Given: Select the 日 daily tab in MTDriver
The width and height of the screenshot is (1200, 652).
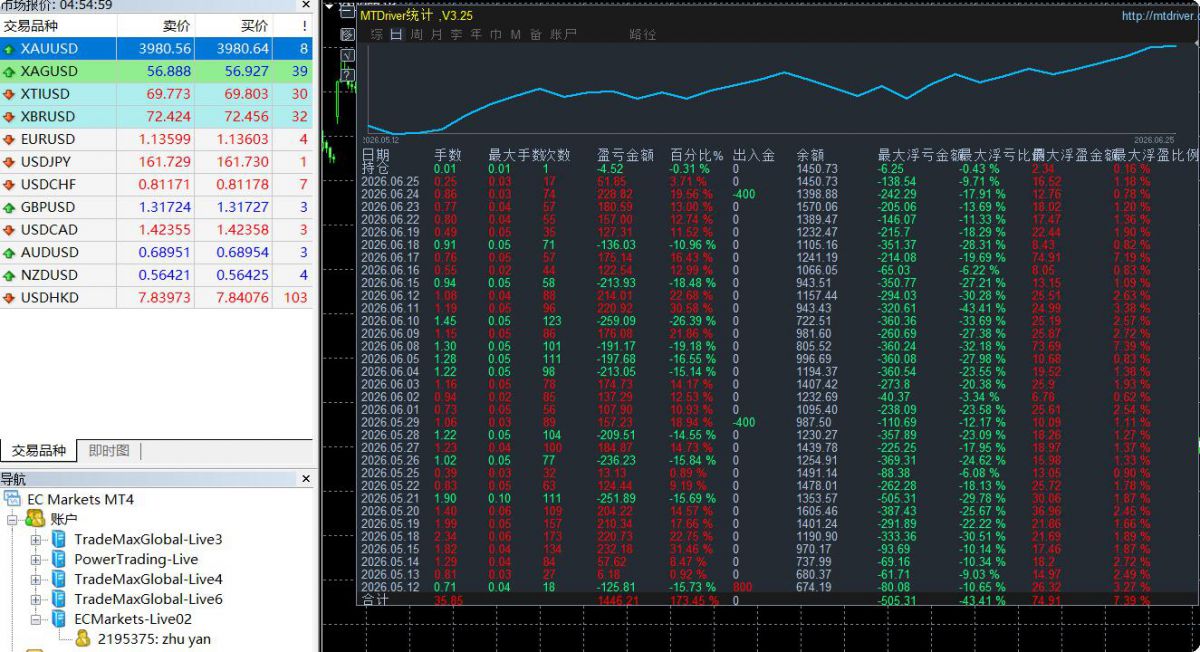Looking at the screenshot, I should [x=397, y=34].
